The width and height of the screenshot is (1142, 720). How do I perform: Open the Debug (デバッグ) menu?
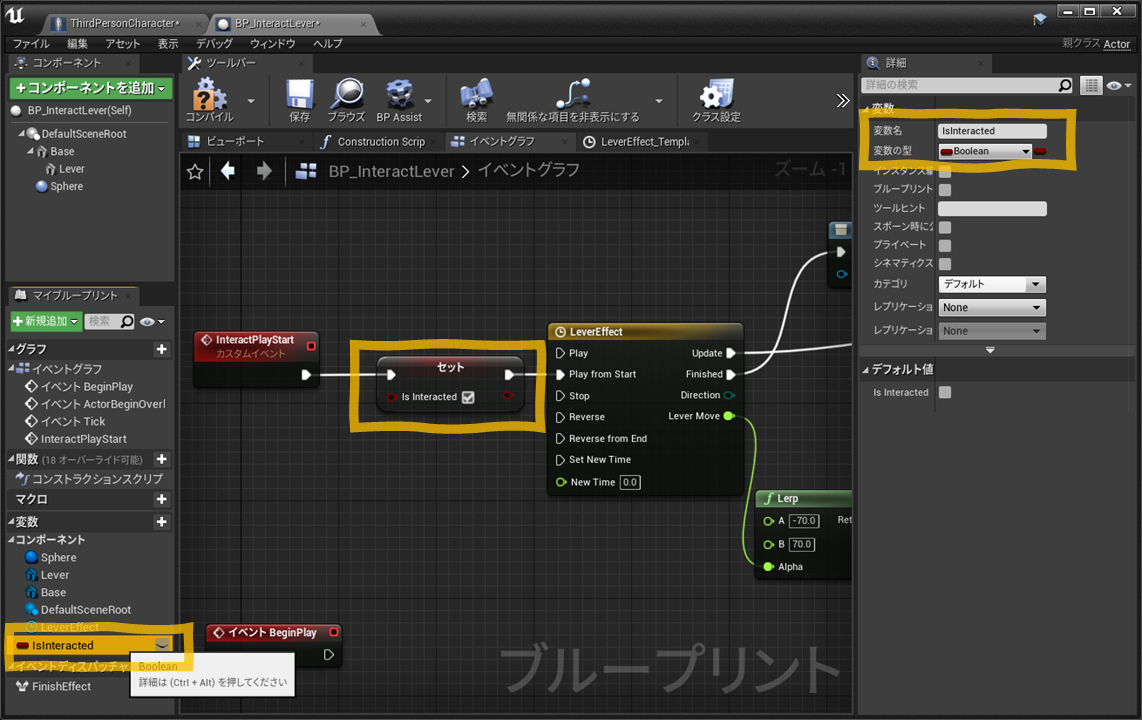point(214,44)
